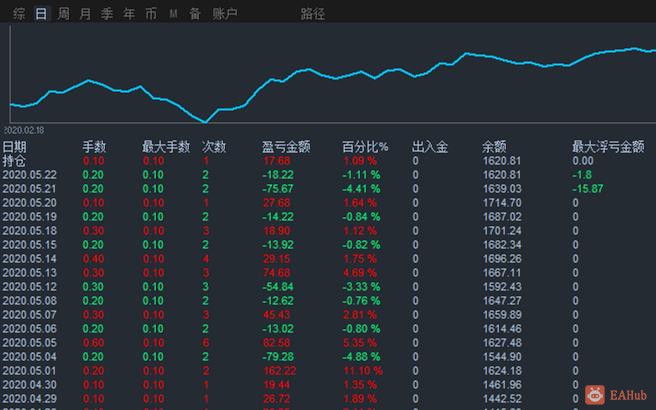
Task: Select the 2020.04.29 date row
Action: coord(29,399)
